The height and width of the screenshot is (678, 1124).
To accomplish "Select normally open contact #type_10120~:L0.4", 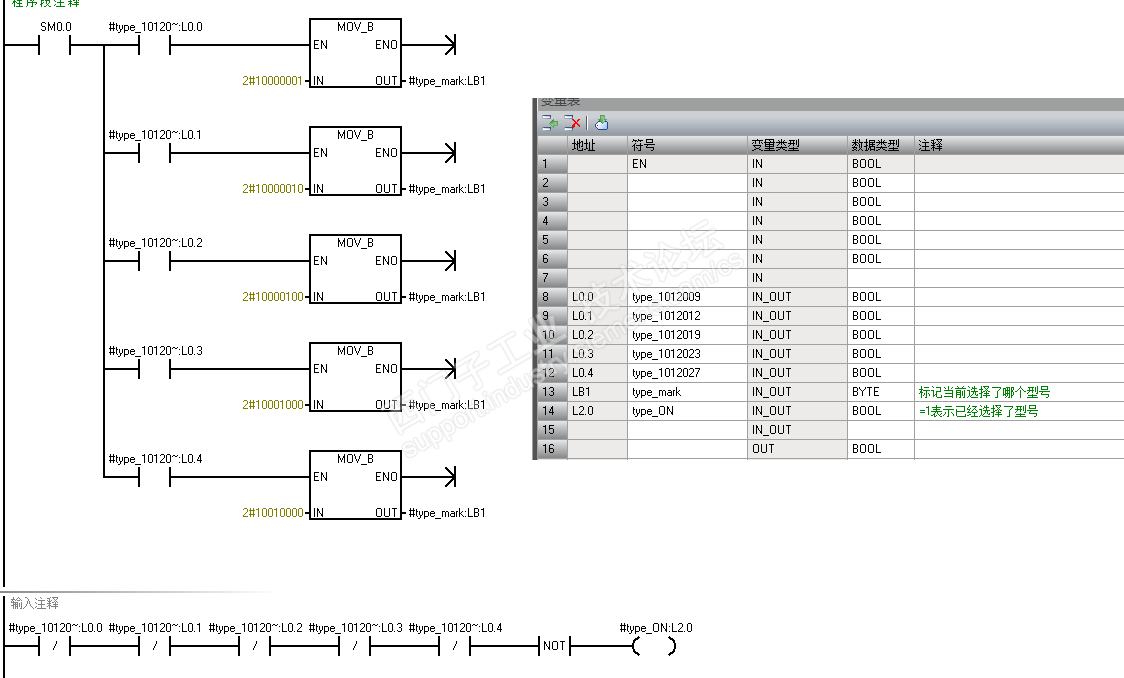I will coord(154,477).
